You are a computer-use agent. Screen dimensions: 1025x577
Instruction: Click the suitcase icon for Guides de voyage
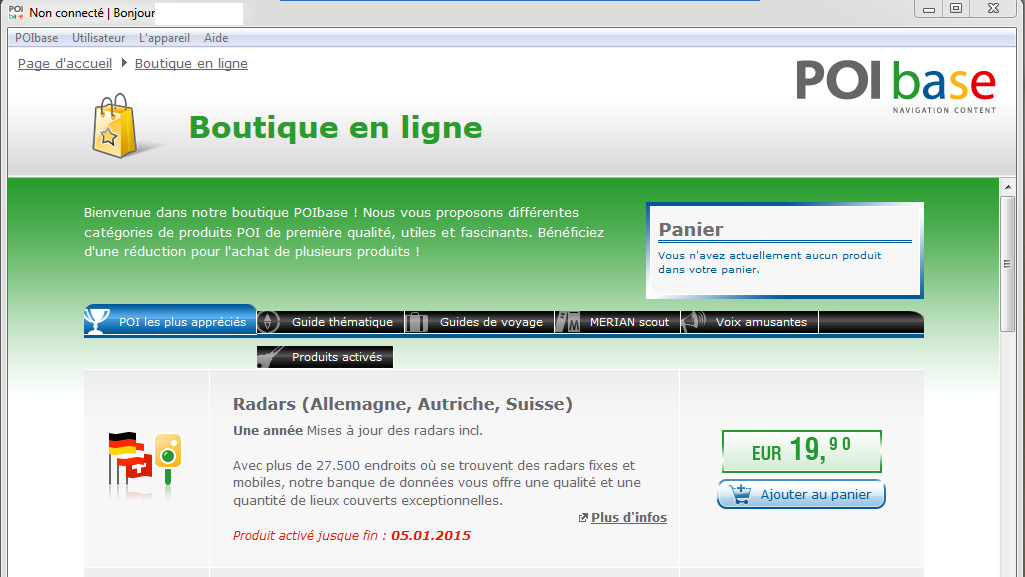tap(417, 322)
